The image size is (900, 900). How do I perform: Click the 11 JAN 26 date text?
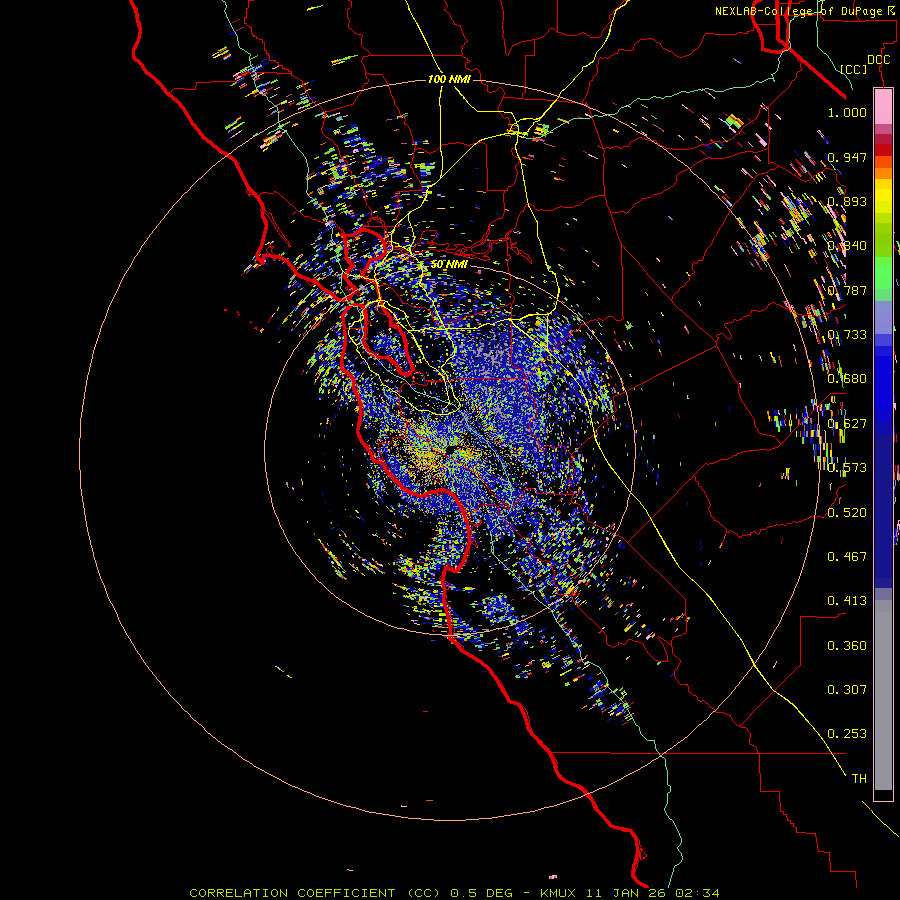click(626, 893)
